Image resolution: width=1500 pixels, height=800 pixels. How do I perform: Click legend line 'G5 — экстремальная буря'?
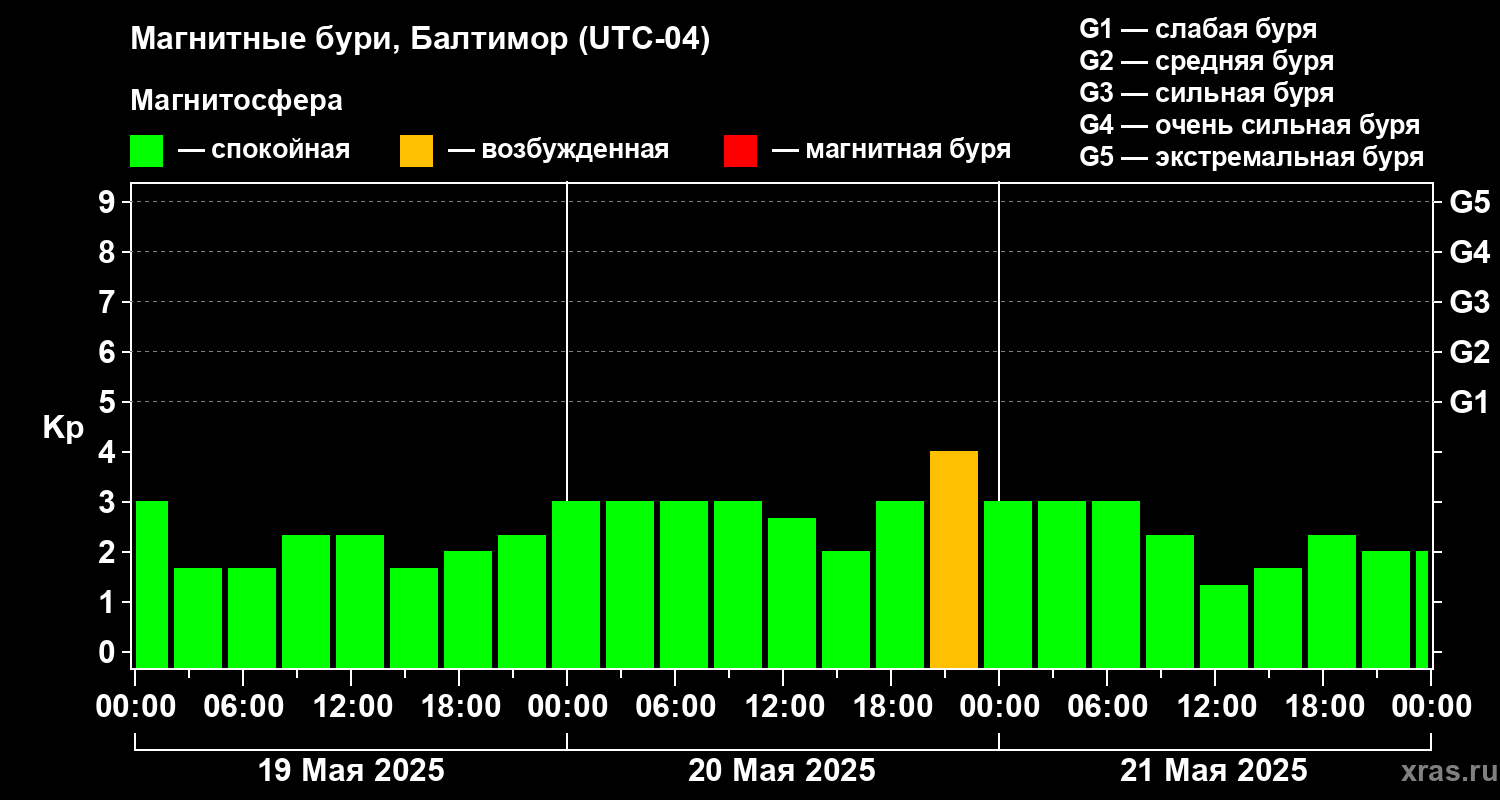click(1252, 157)
